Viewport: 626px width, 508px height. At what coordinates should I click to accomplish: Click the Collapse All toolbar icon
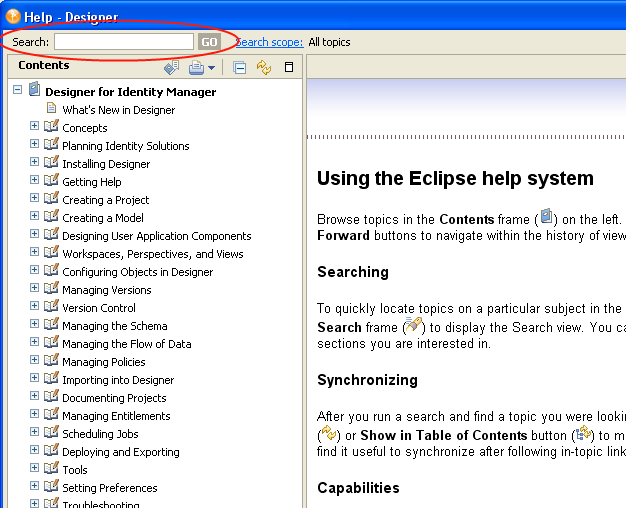coord(240,67)
